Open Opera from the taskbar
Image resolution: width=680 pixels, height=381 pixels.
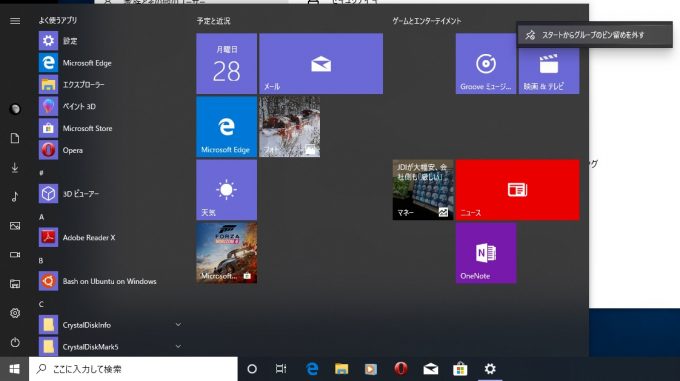coord(401,369)
